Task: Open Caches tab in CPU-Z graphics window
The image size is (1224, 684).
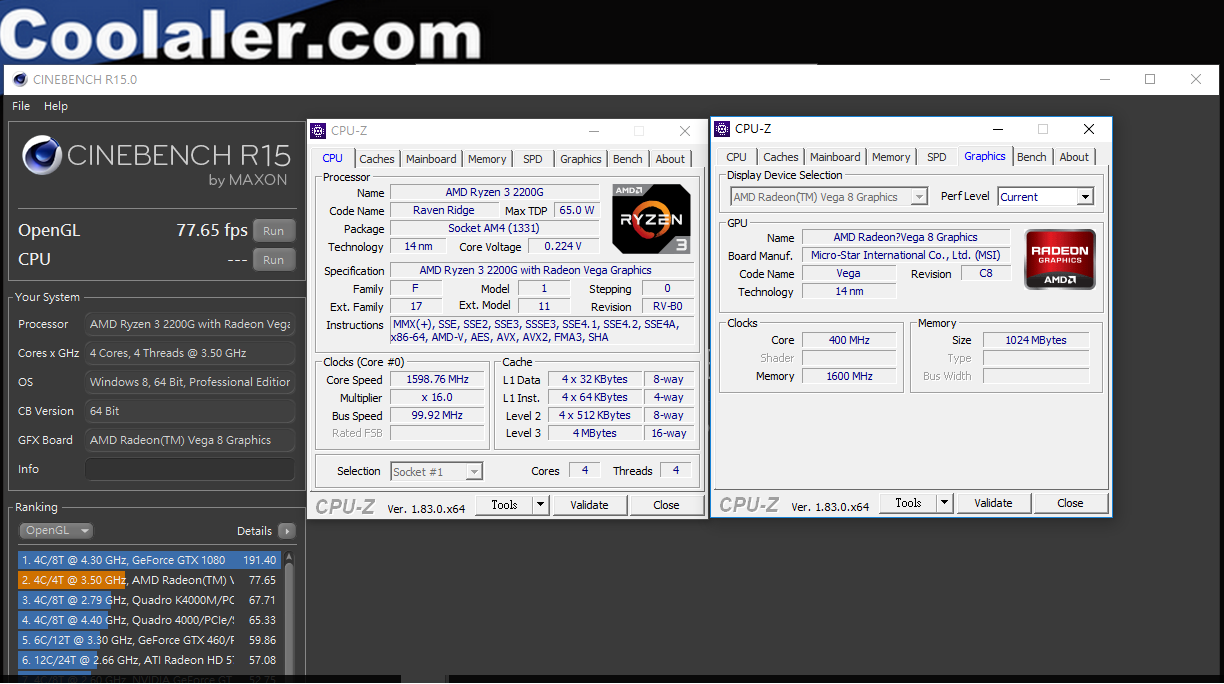Action: click(x=781, y=157)
